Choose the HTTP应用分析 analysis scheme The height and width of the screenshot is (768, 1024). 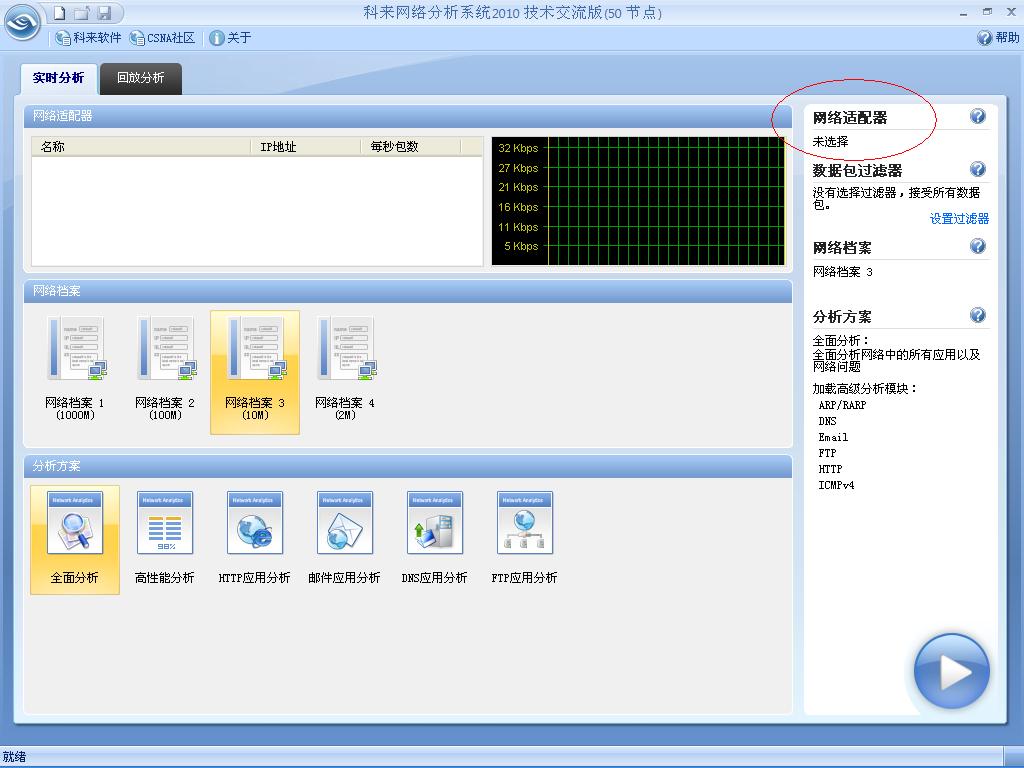pos(255,538)
